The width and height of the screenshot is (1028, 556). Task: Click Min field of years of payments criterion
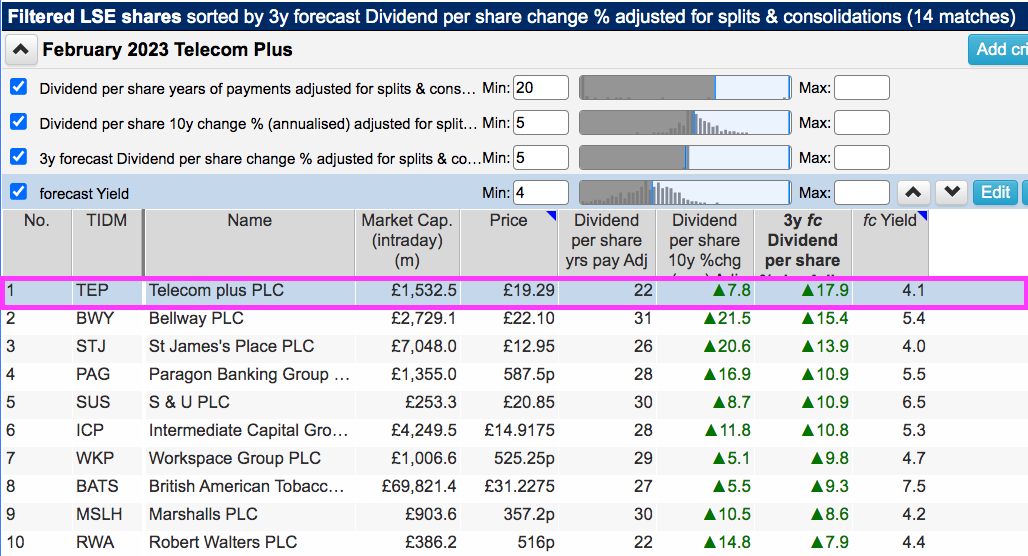(x=541, y=87)
